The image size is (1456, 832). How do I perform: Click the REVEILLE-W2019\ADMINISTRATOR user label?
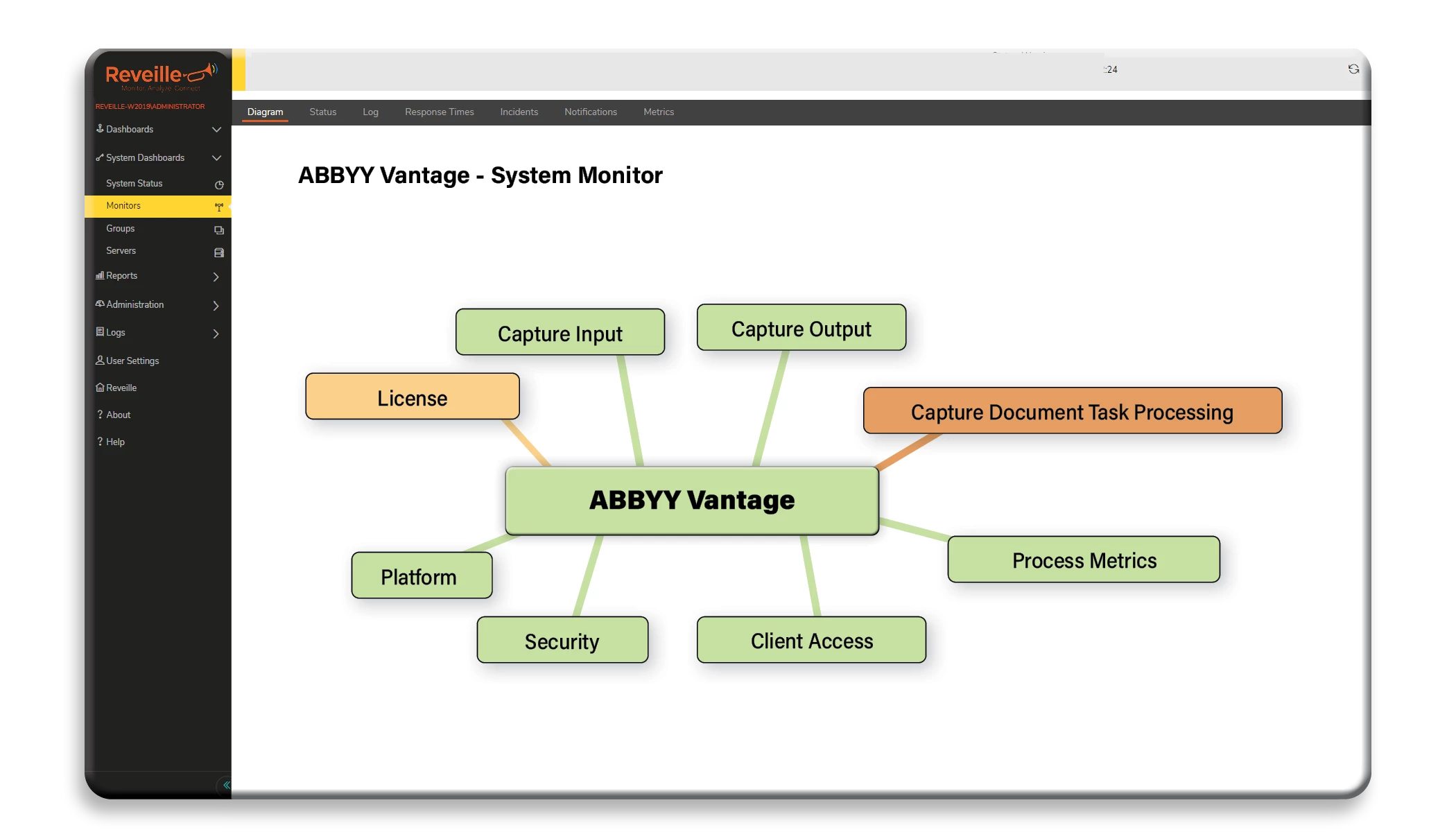pyautogui.click(x=150, y=107)
